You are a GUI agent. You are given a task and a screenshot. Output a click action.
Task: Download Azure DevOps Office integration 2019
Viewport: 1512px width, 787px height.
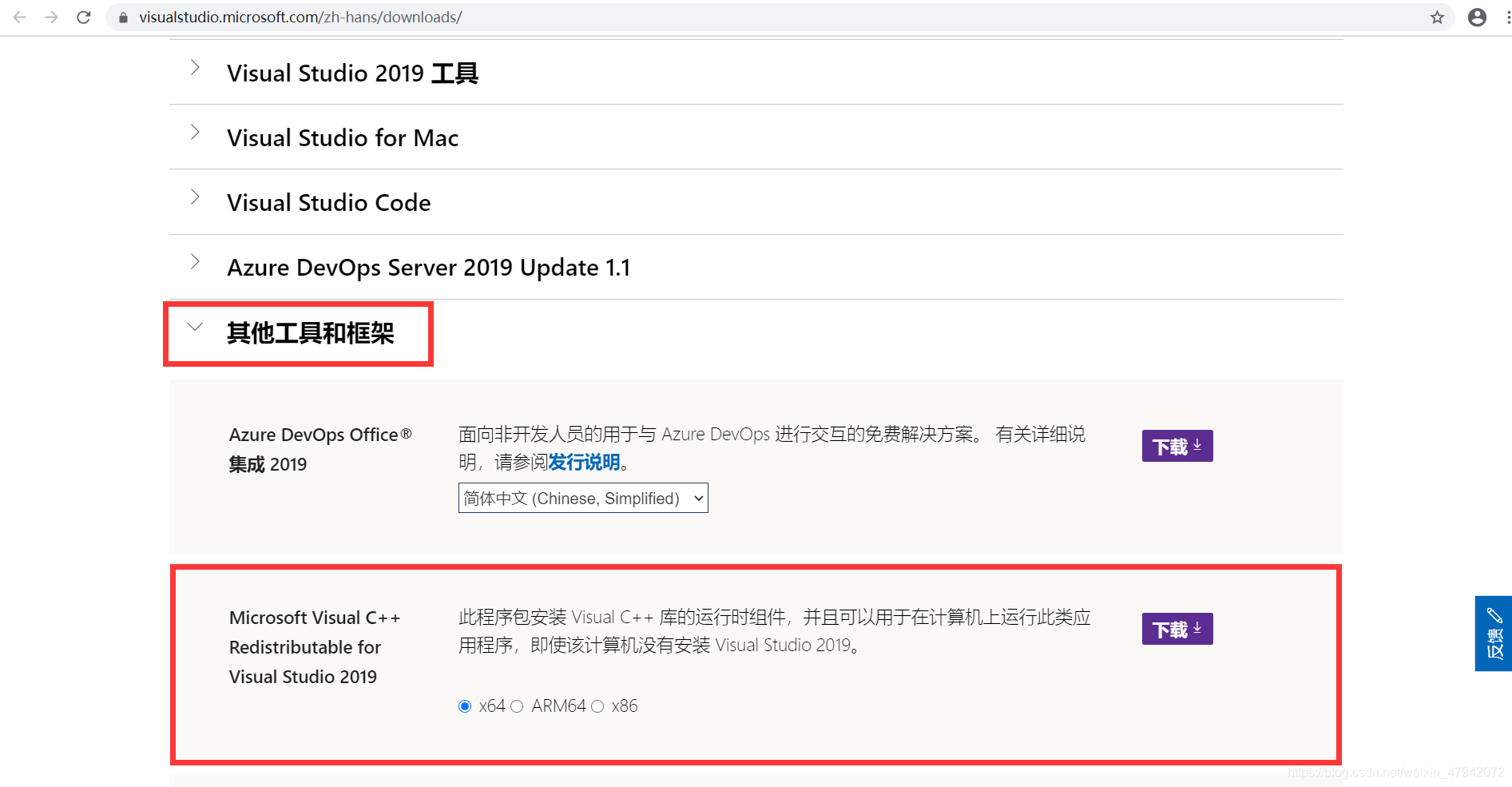[x=1177, y=446]
